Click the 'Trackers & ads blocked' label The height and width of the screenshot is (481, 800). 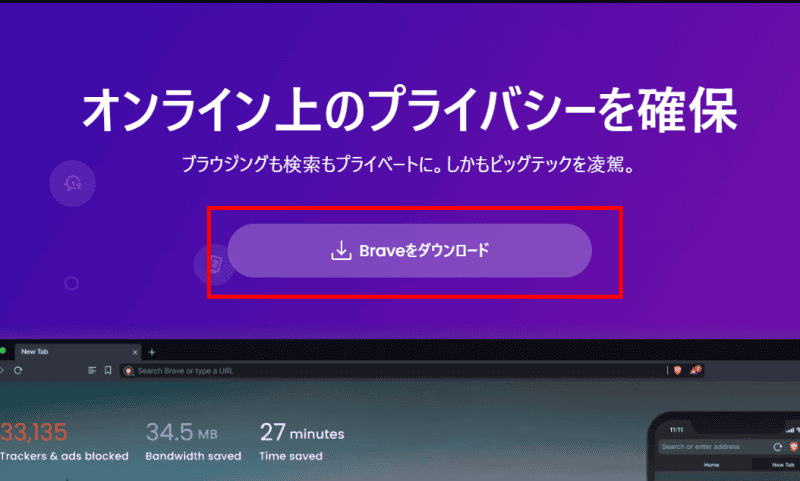64,456
